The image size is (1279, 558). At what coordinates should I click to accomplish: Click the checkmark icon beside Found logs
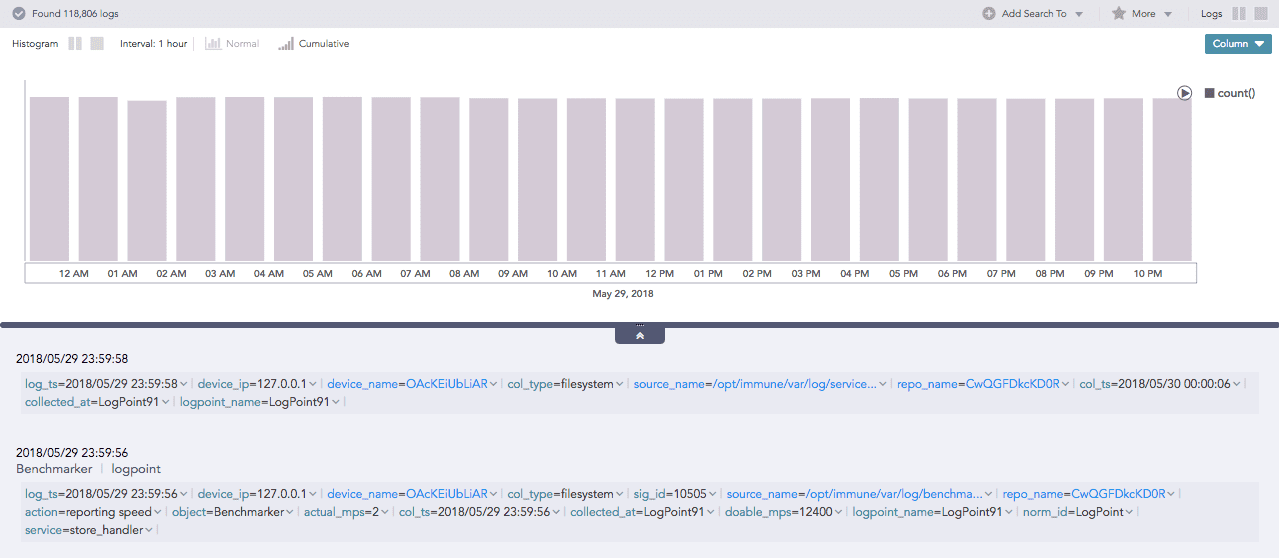18,14
